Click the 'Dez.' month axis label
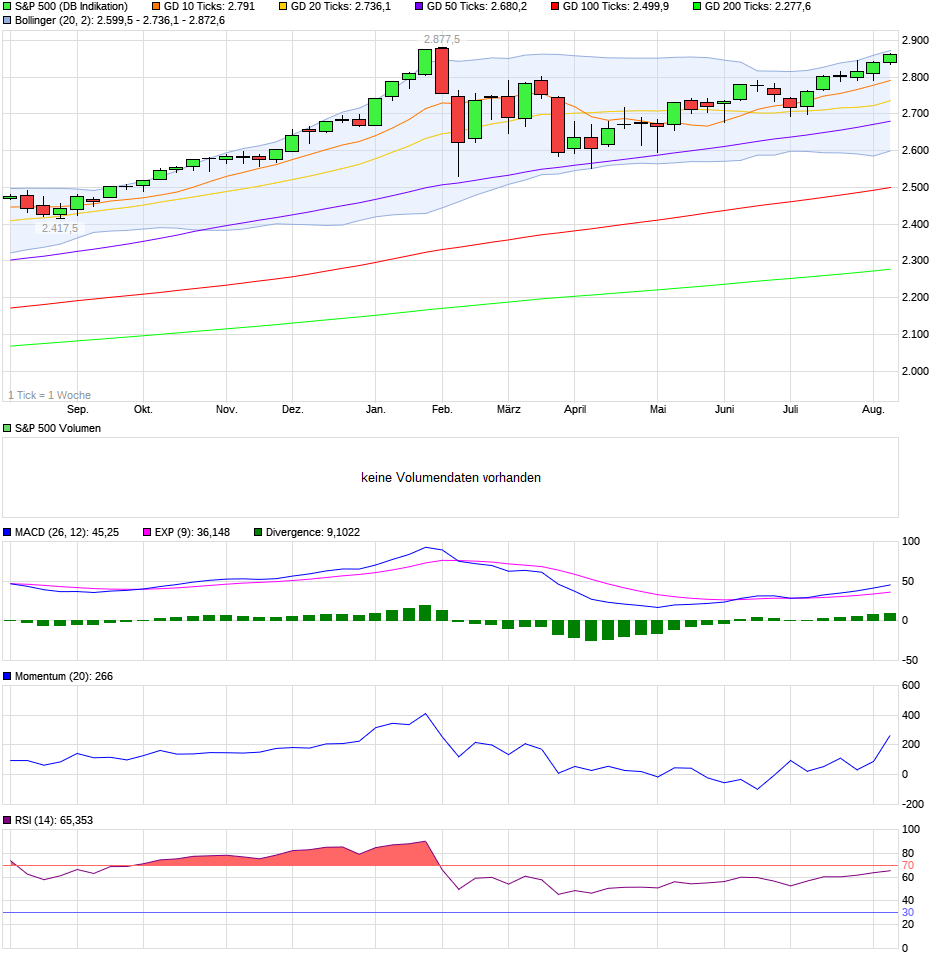The width and height of the screenshot is (940, 958). (x=293, y=409)
